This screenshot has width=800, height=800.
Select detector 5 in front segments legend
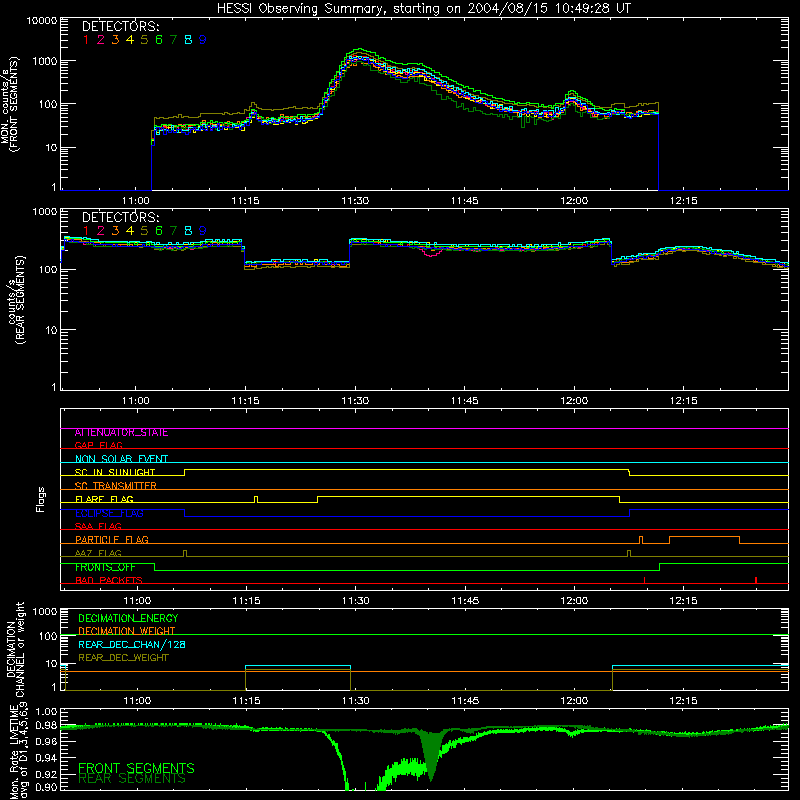point(144,40)
